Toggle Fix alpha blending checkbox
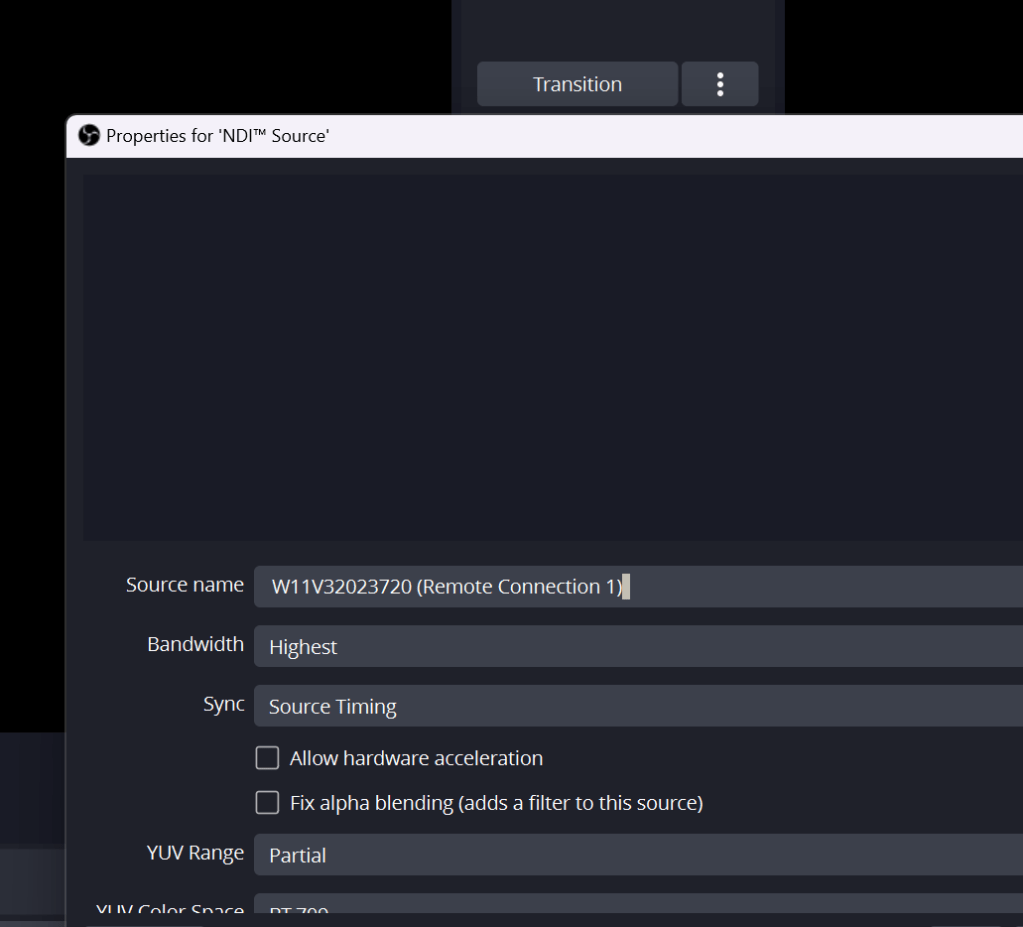The image size is (1023, 927). click(x=267, y=802)
